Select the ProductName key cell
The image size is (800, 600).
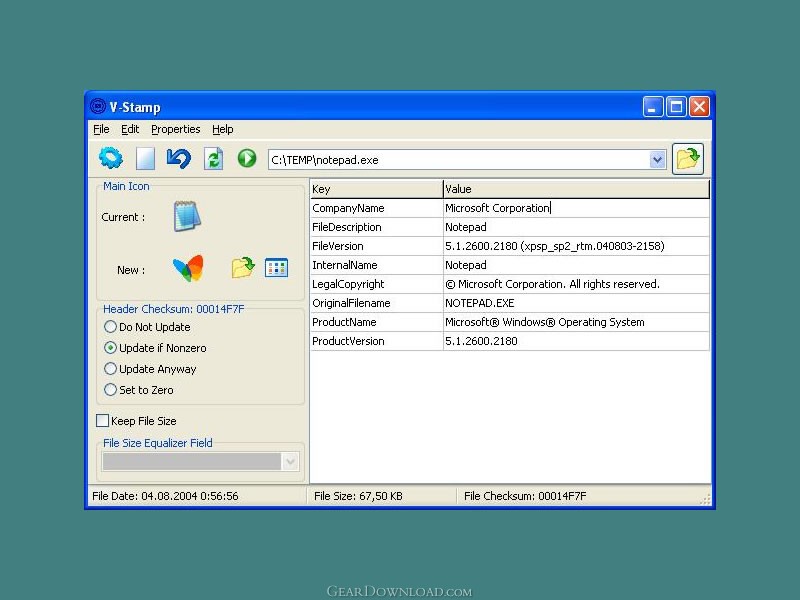(377, 322)
